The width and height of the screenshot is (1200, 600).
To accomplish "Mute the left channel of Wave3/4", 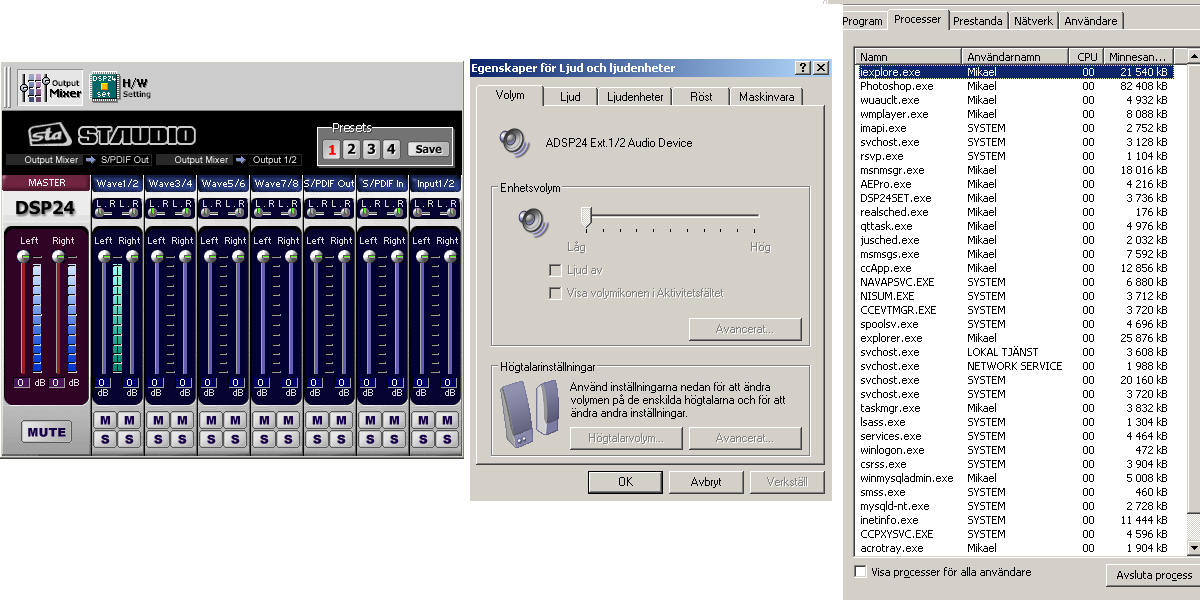I will [x=157, y=420].
